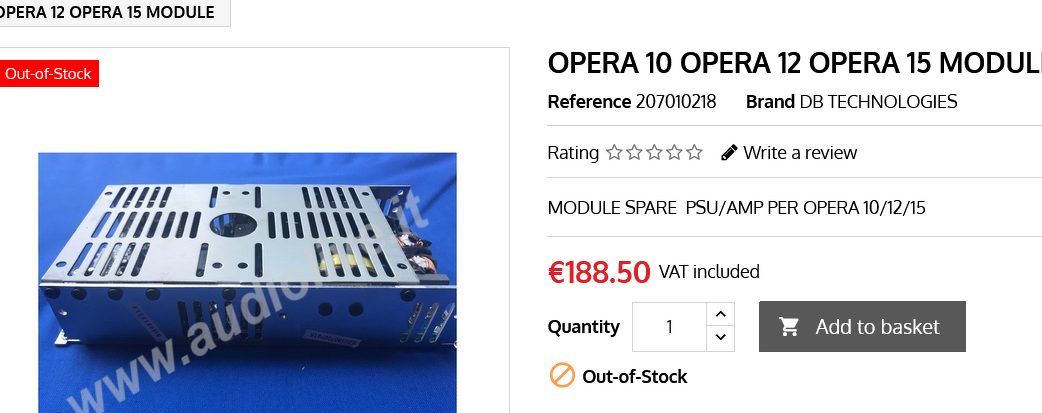Click the DB TECHNOLOGIES brand name
The height and width of the screenshot is (413, 1042).
point(878,102)
